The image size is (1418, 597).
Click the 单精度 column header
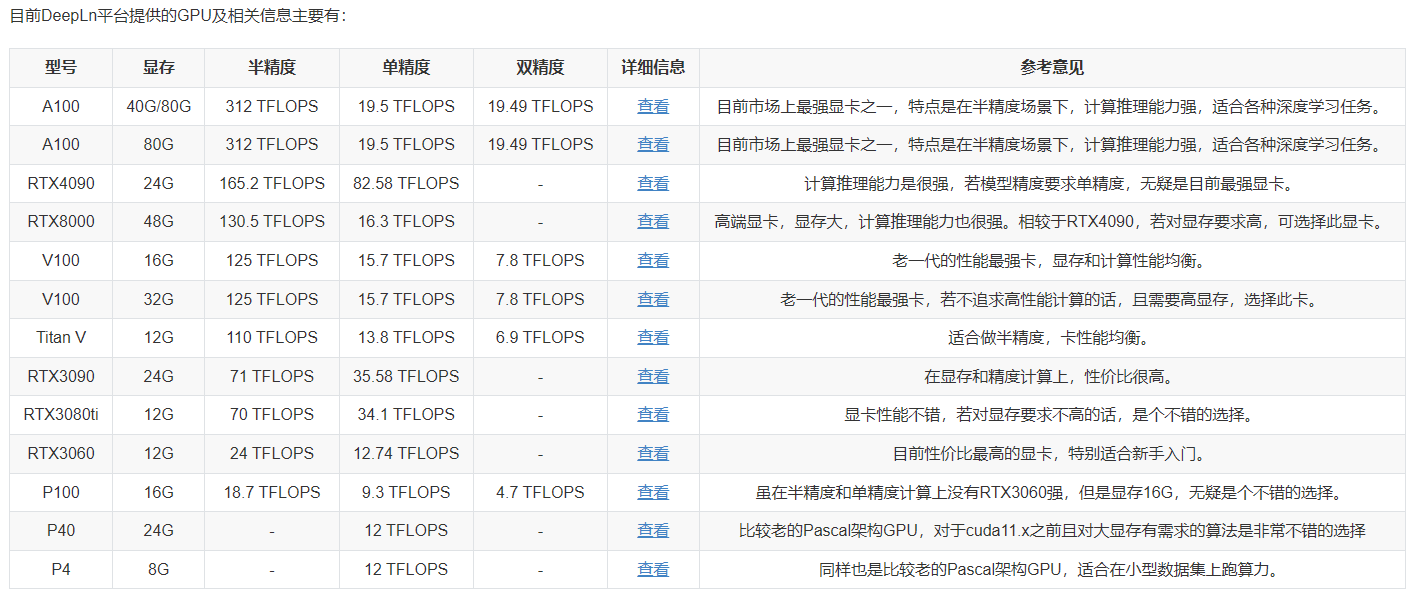click(406, 68)
